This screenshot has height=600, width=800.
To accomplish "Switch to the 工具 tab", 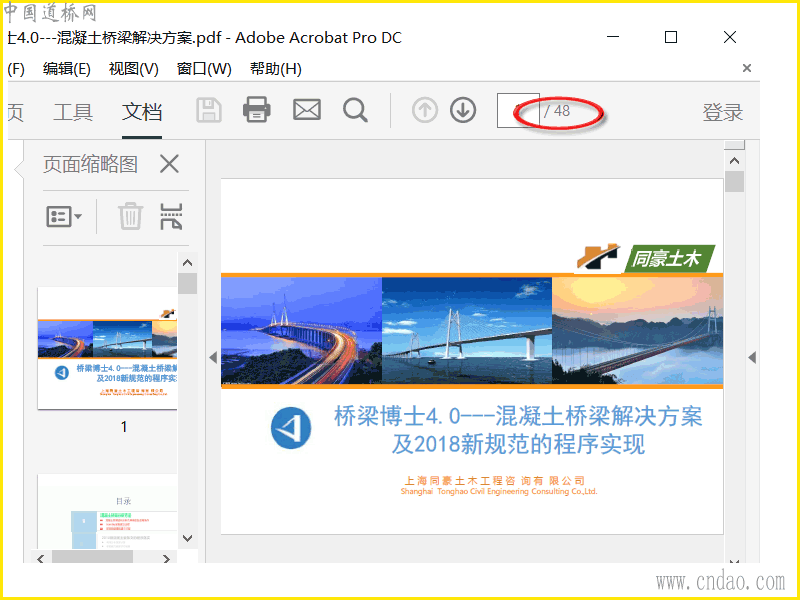I will pos(73,112).
